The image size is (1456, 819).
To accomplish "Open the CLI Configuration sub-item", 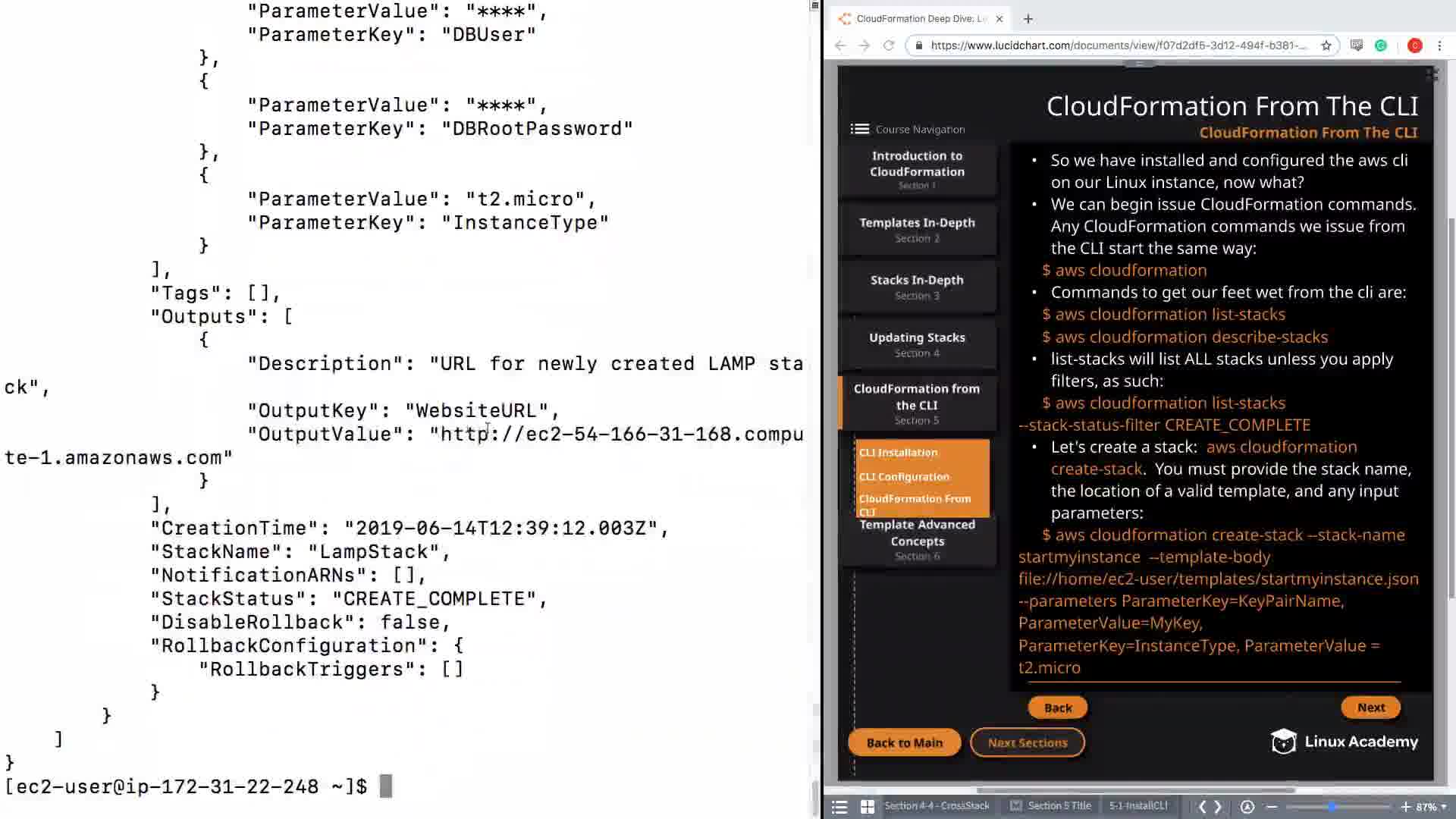I will [904, 476].
